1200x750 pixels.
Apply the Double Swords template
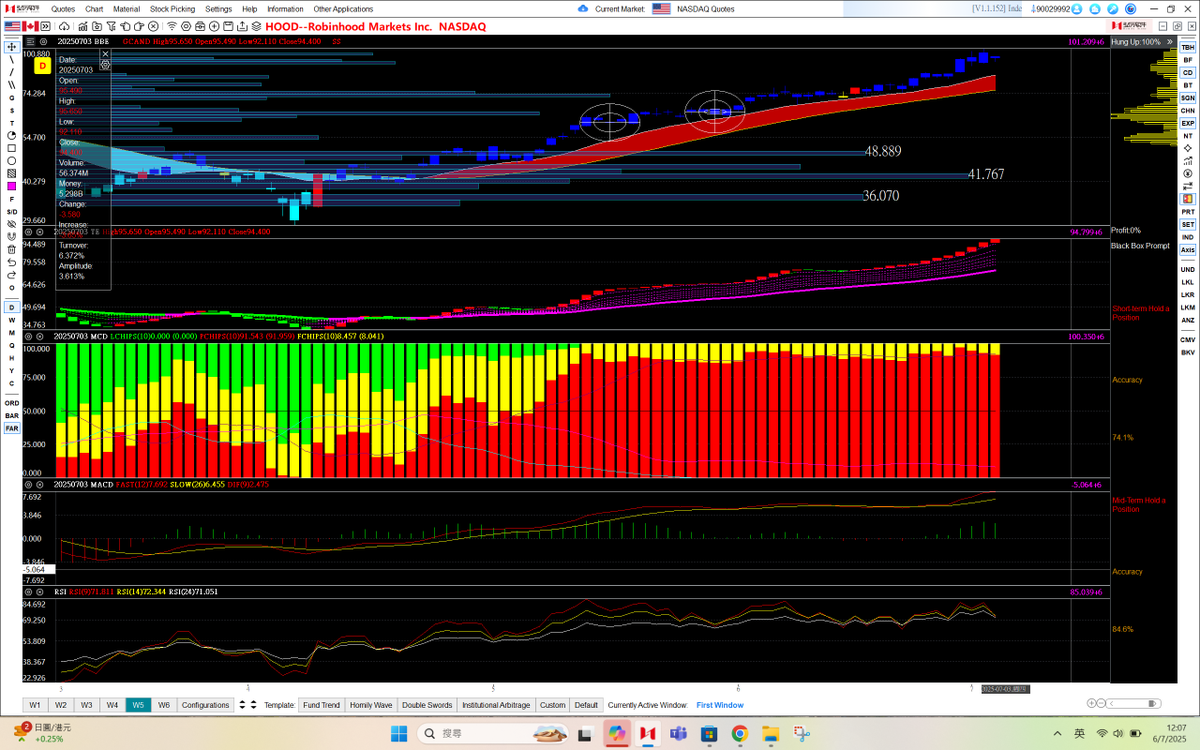pos(427,705)
